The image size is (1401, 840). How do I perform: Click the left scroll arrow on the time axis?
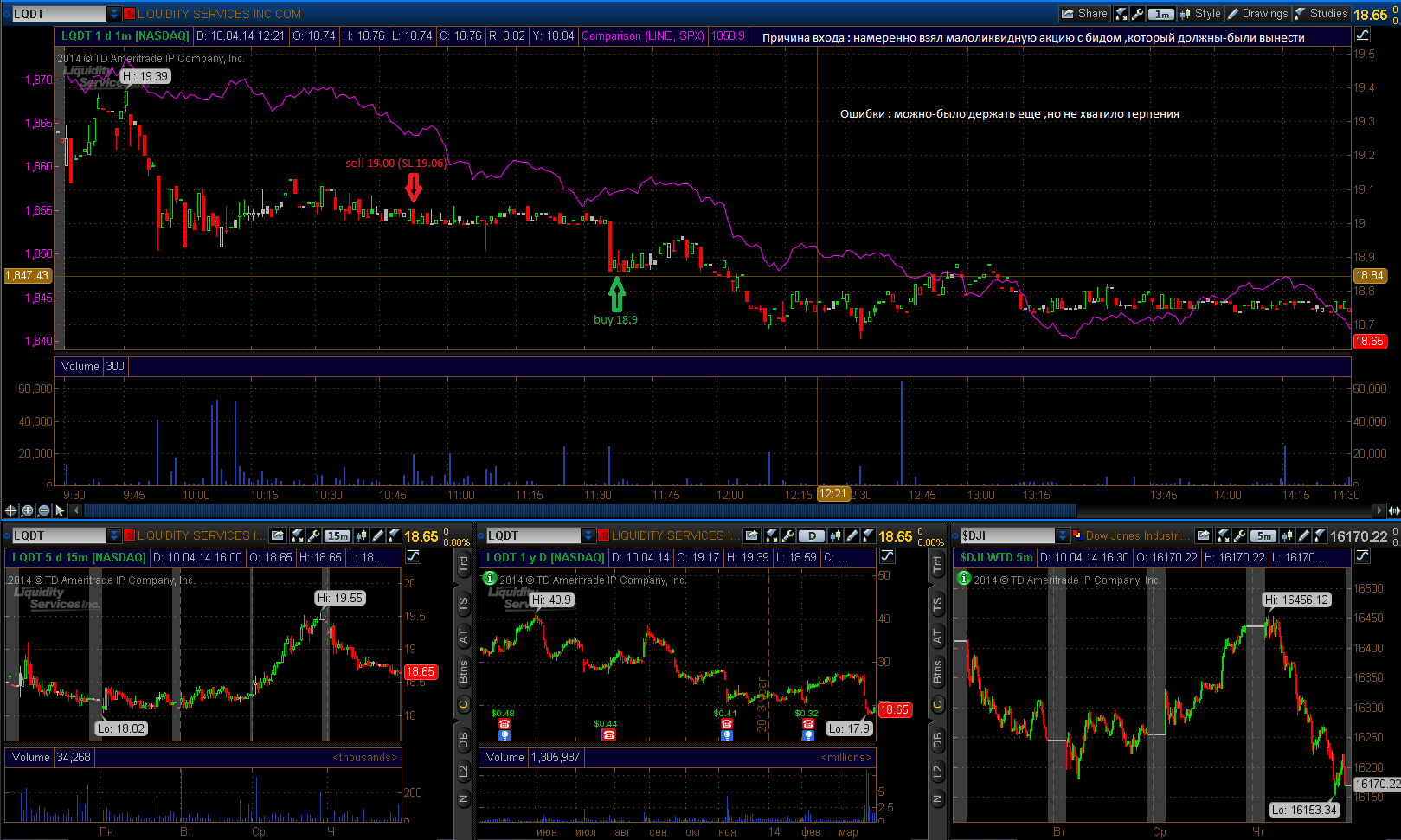click(76, 510)
